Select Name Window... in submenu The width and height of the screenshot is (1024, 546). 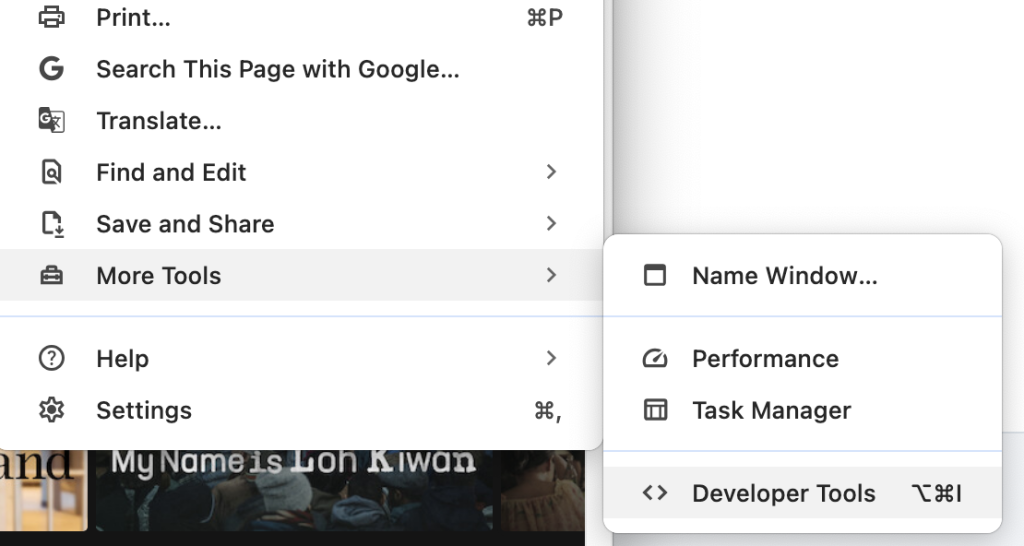tap(803, 275)
